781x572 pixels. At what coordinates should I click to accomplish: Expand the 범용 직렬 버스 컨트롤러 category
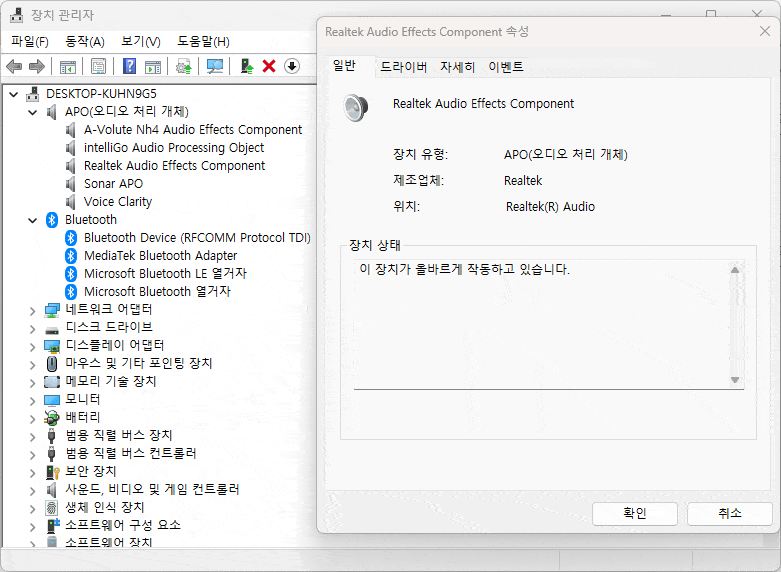(32, 455)
